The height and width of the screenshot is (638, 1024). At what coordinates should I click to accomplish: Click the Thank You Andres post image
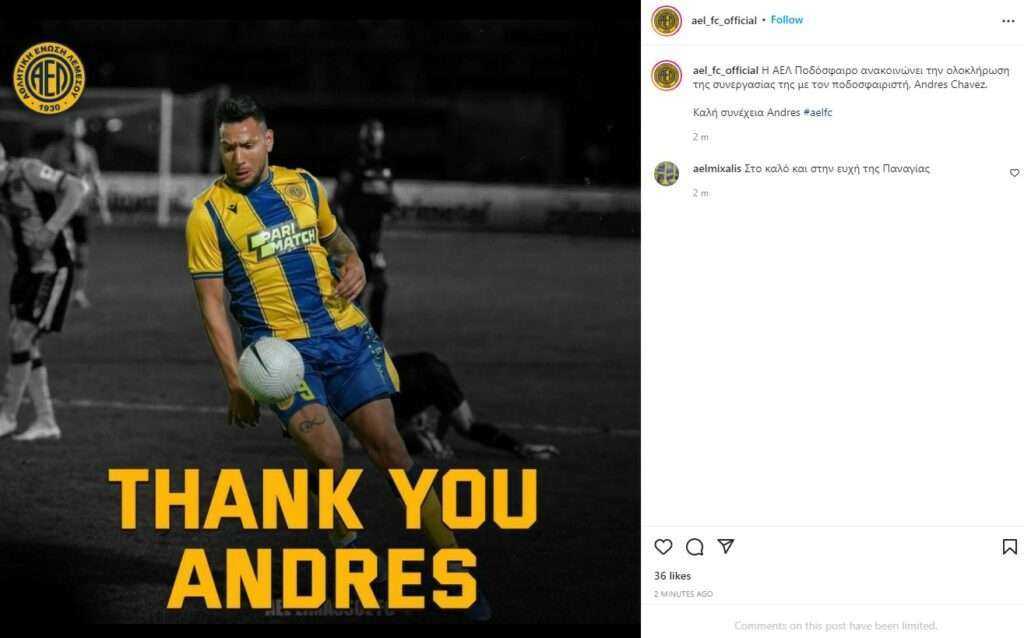[x=320, y=319]
